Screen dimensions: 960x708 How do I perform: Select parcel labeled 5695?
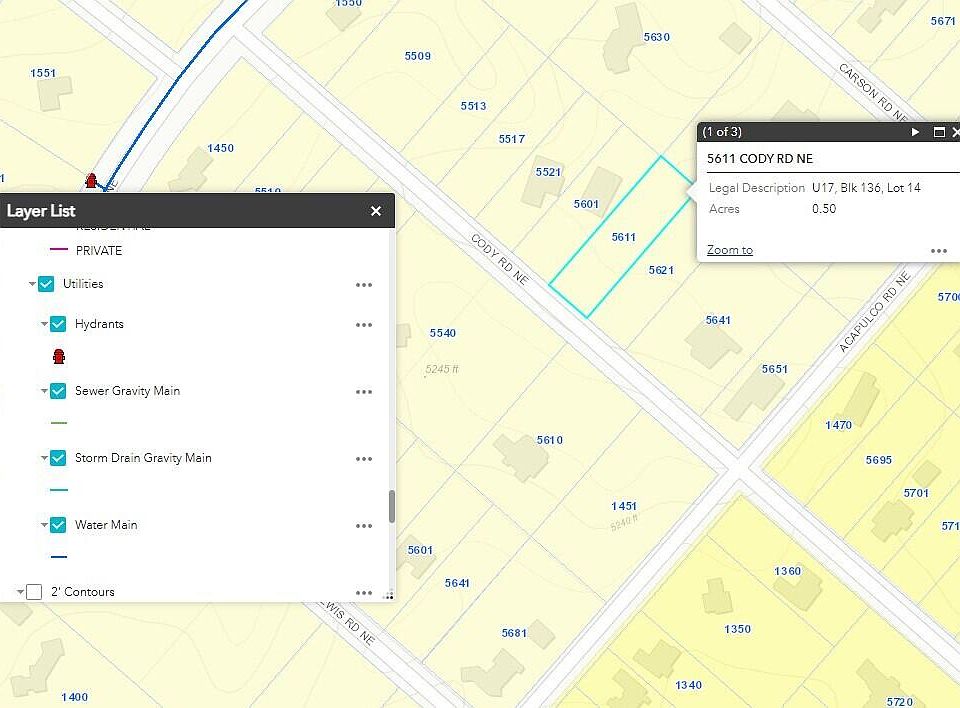879,460
